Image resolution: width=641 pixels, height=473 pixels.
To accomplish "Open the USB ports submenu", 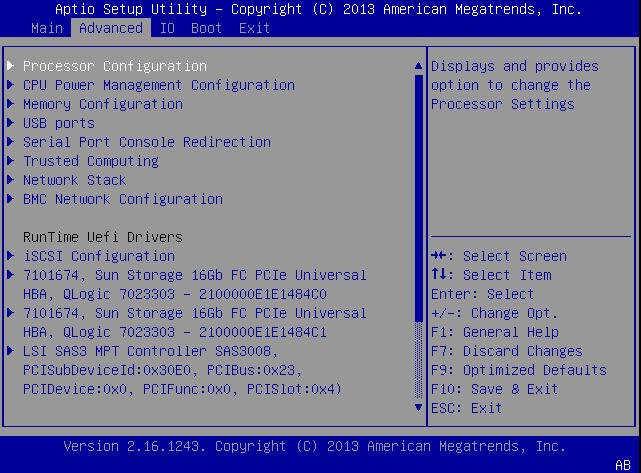I will (x=59, y=123).
